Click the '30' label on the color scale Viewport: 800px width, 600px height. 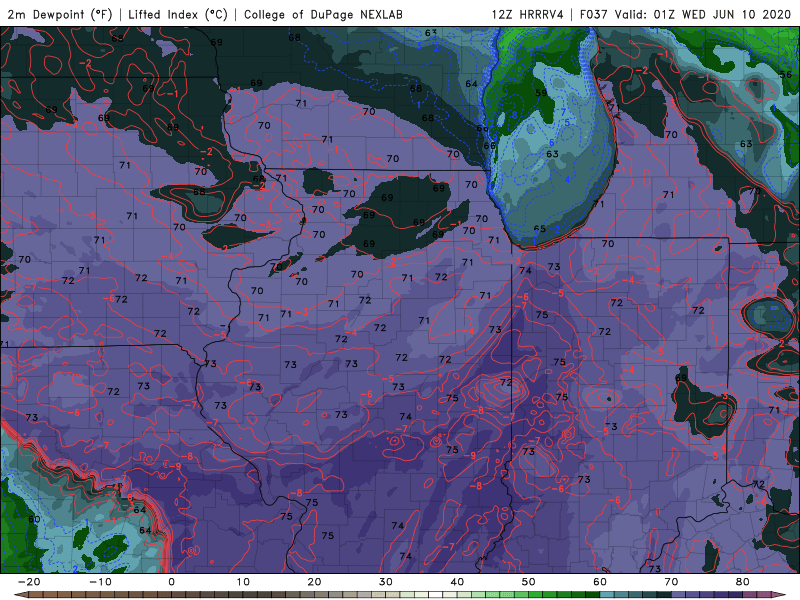pyautogui.click(x=386, y=582)
